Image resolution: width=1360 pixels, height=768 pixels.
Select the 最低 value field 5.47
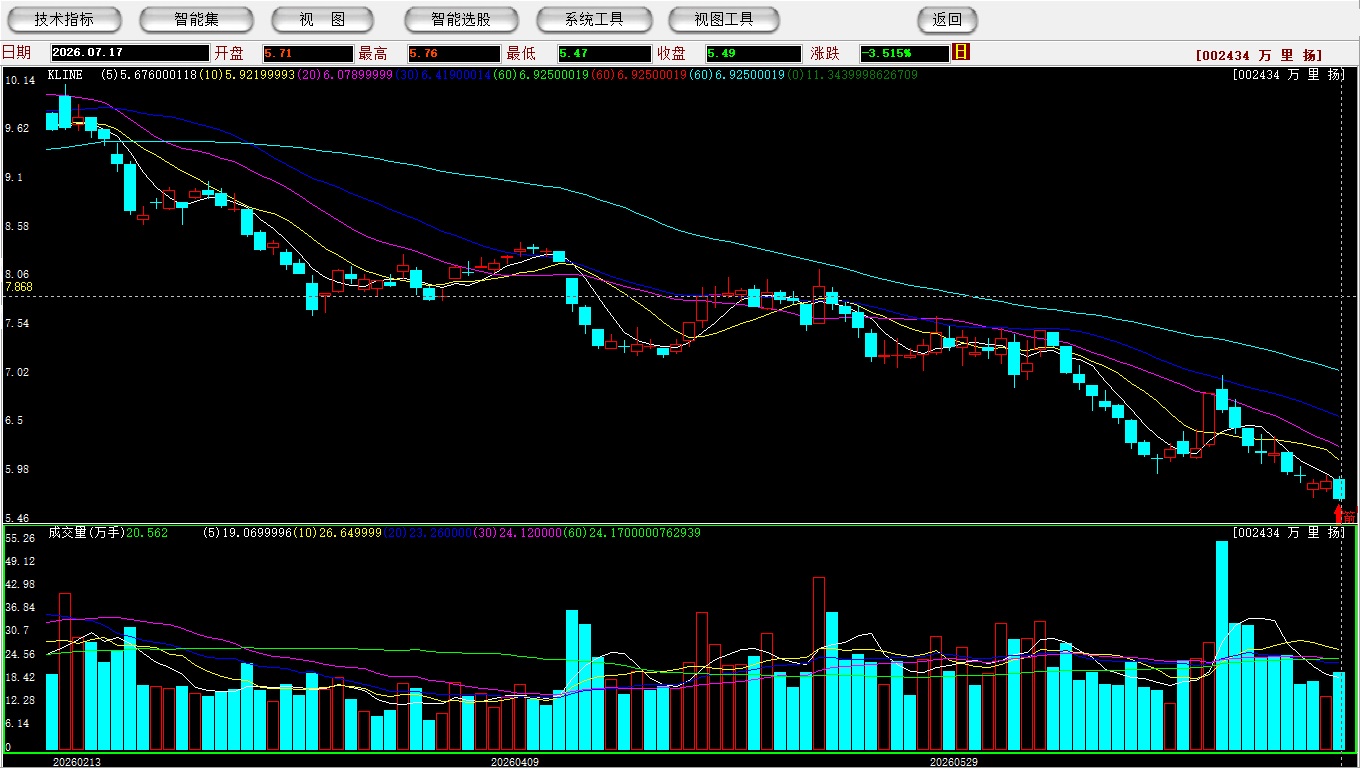pos(605,53)
